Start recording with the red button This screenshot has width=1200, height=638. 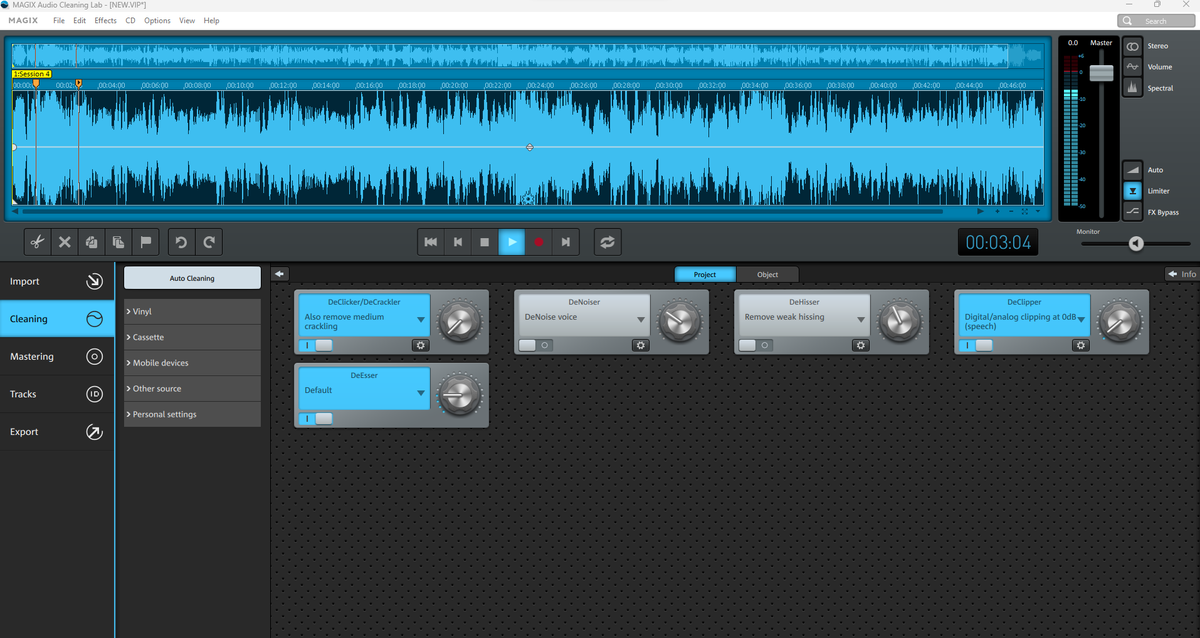coord(539,242)
